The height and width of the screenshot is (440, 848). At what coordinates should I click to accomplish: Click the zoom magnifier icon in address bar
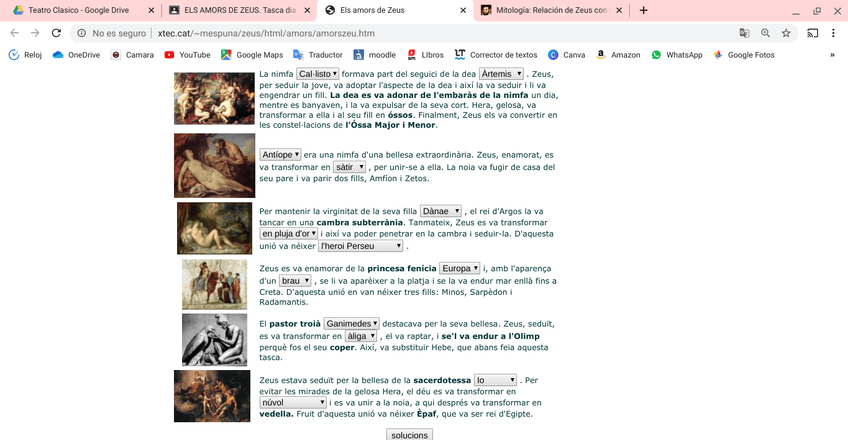click(766, 33)
